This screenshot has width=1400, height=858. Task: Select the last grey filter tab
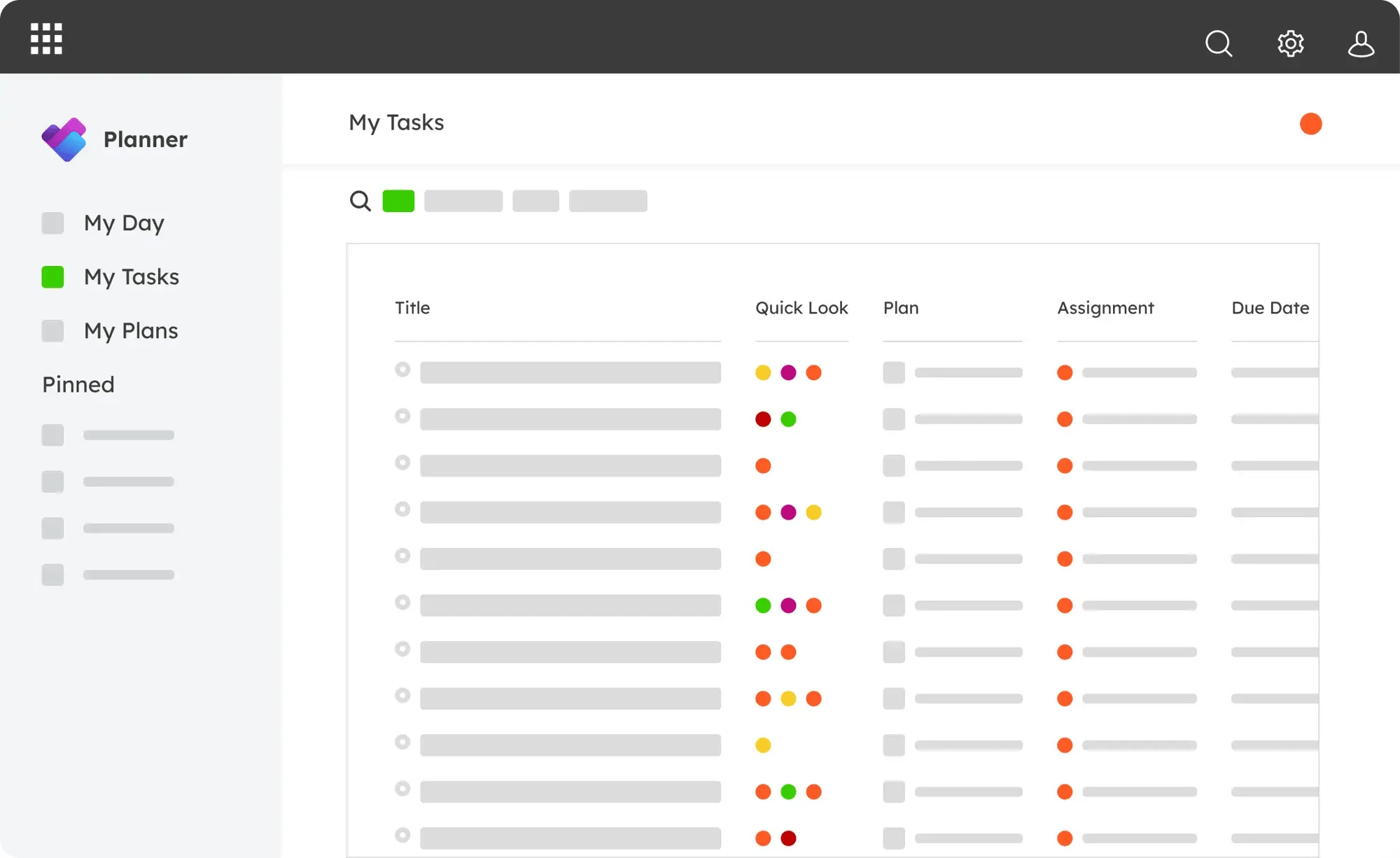point(608,201)
